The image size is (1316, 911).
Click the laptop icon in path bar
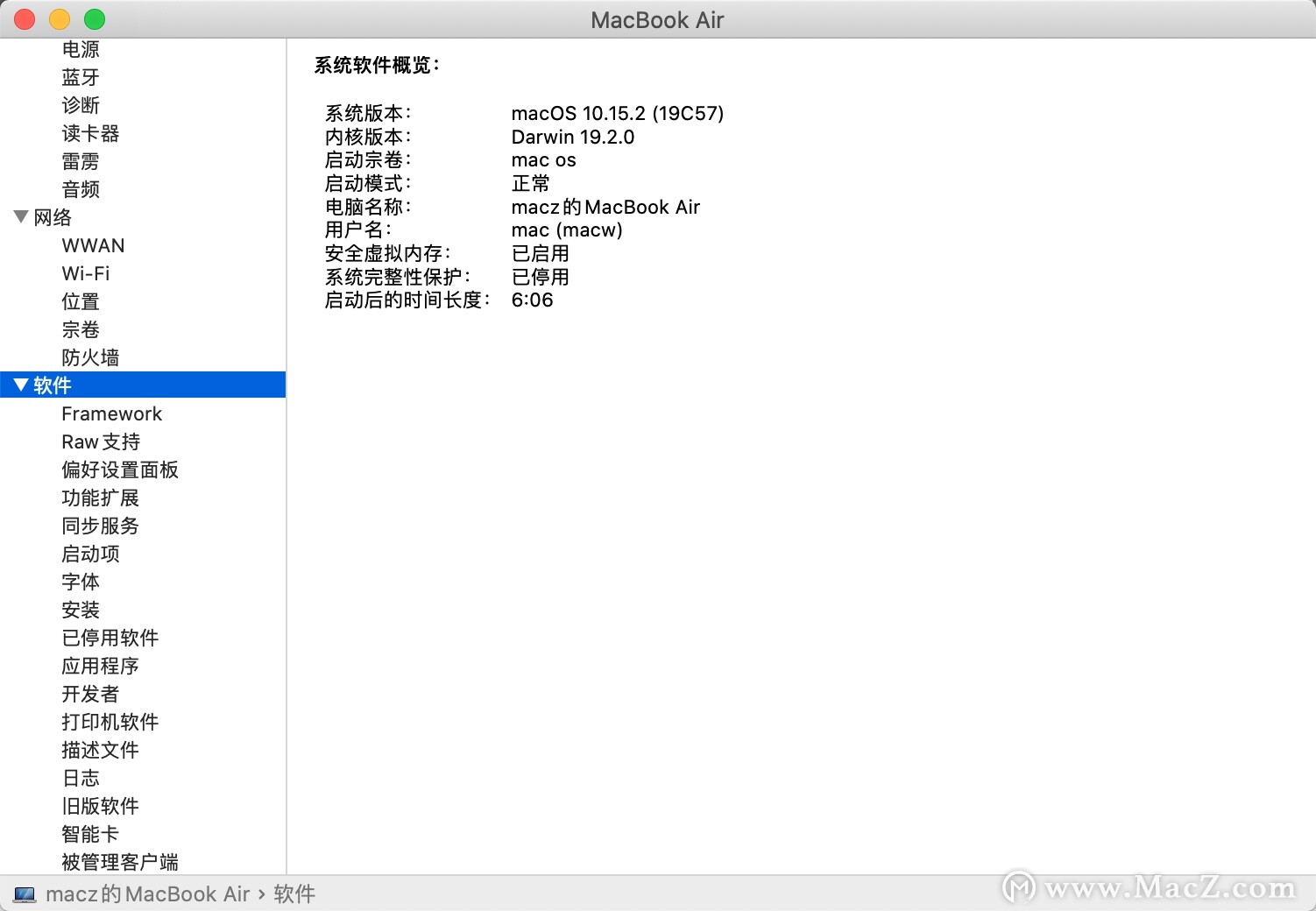pyautogui.click(x=25, y=894)
